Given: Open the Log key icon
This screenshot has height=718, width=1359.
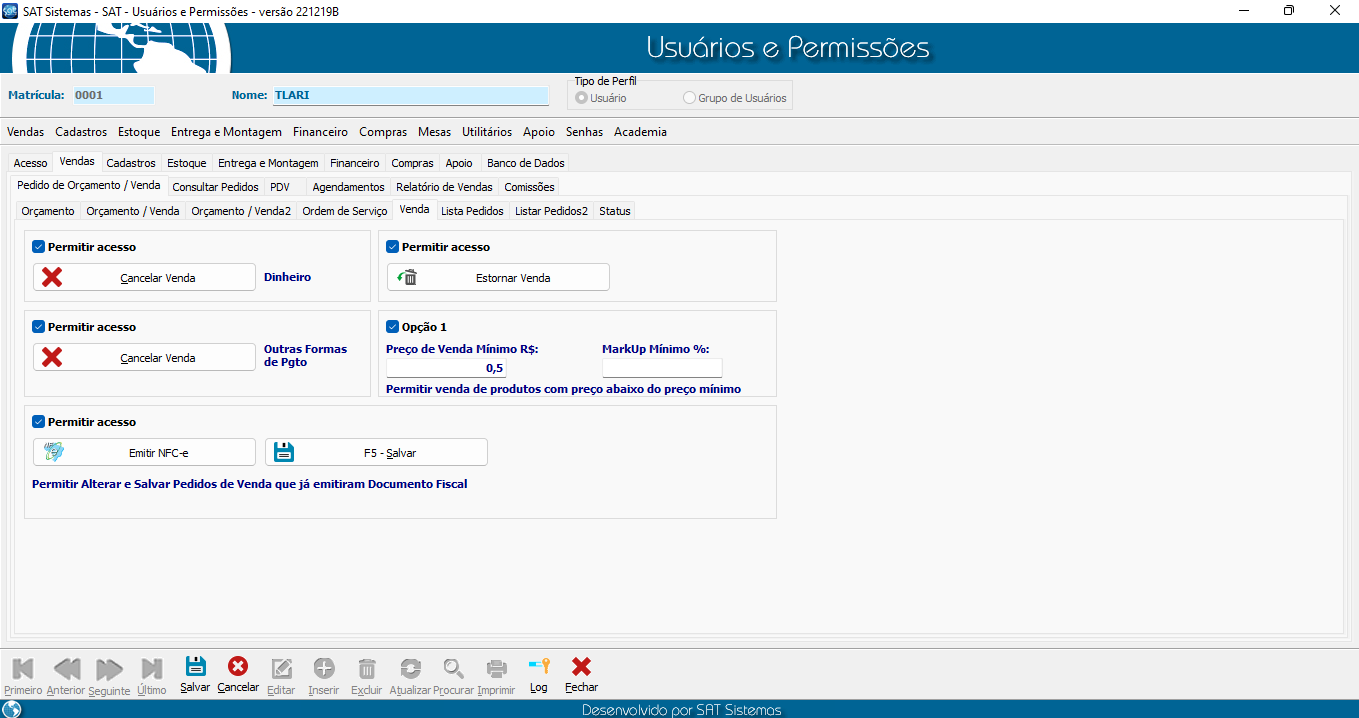Looking at the screenshot, I should (x=539, y=667).
